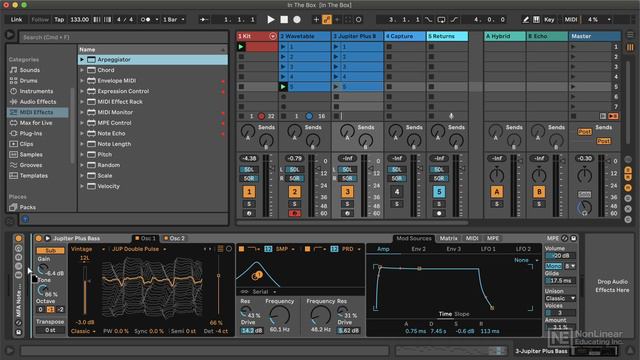Toggle the MIDI map mode button

pyautogui.click(x=571, y=19)
